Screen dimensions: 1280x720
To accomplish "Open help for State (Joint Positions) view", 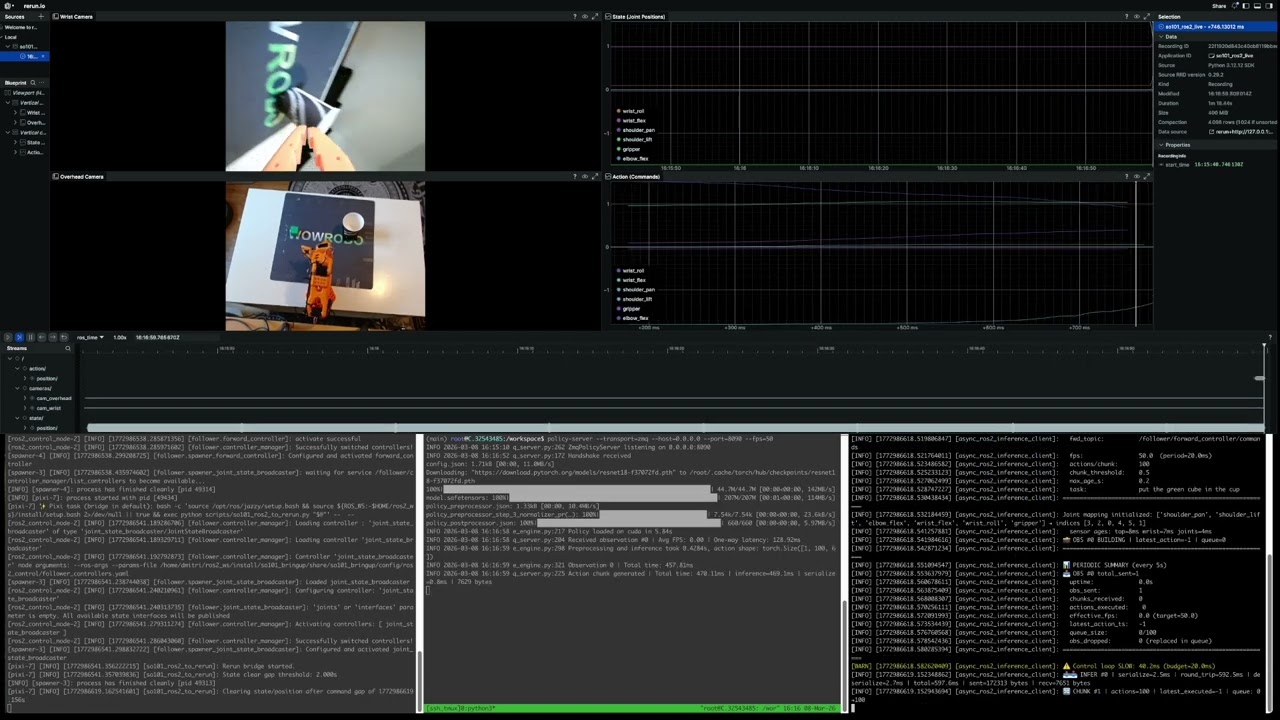I will [1126, 16].
